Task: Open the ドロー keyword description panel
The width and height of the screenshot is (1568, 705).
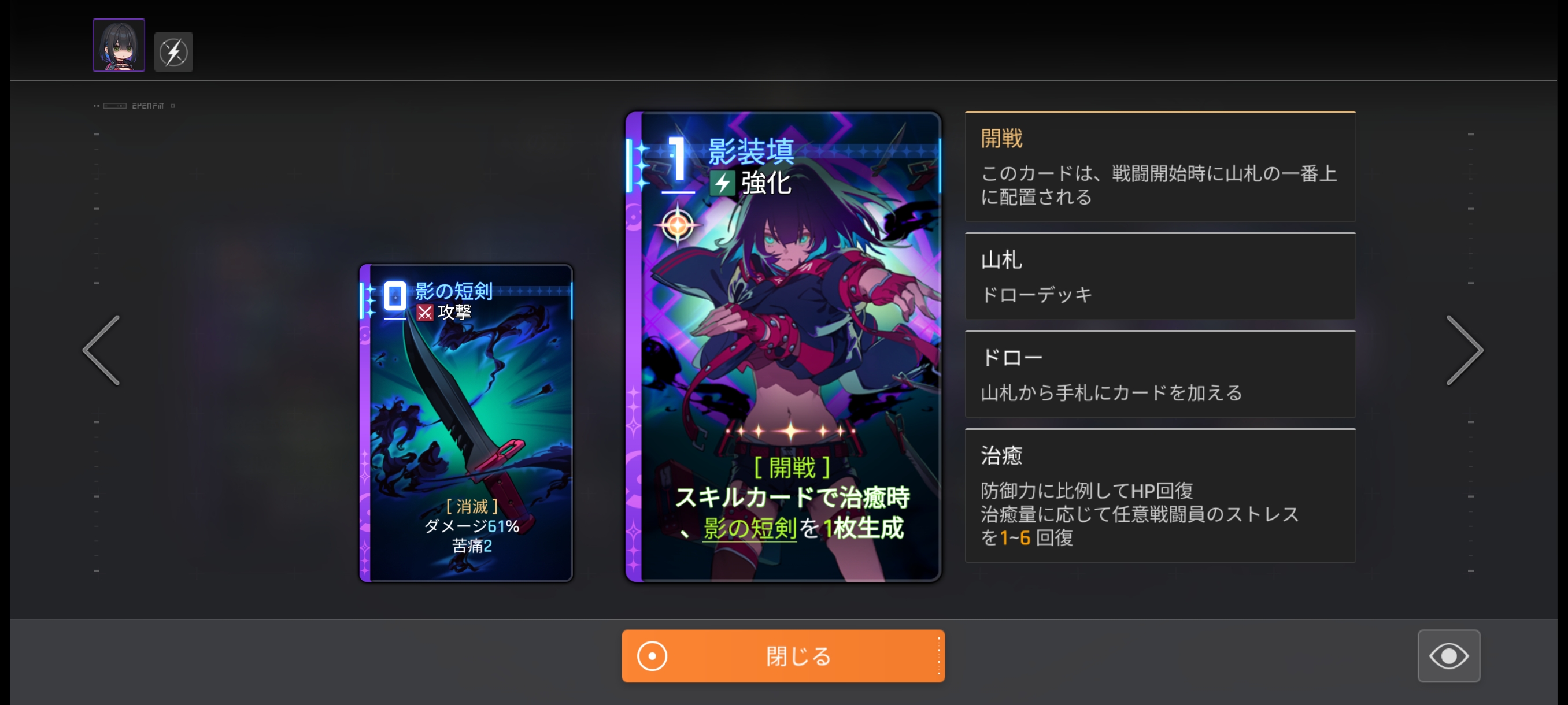Action: [1160, 374]
